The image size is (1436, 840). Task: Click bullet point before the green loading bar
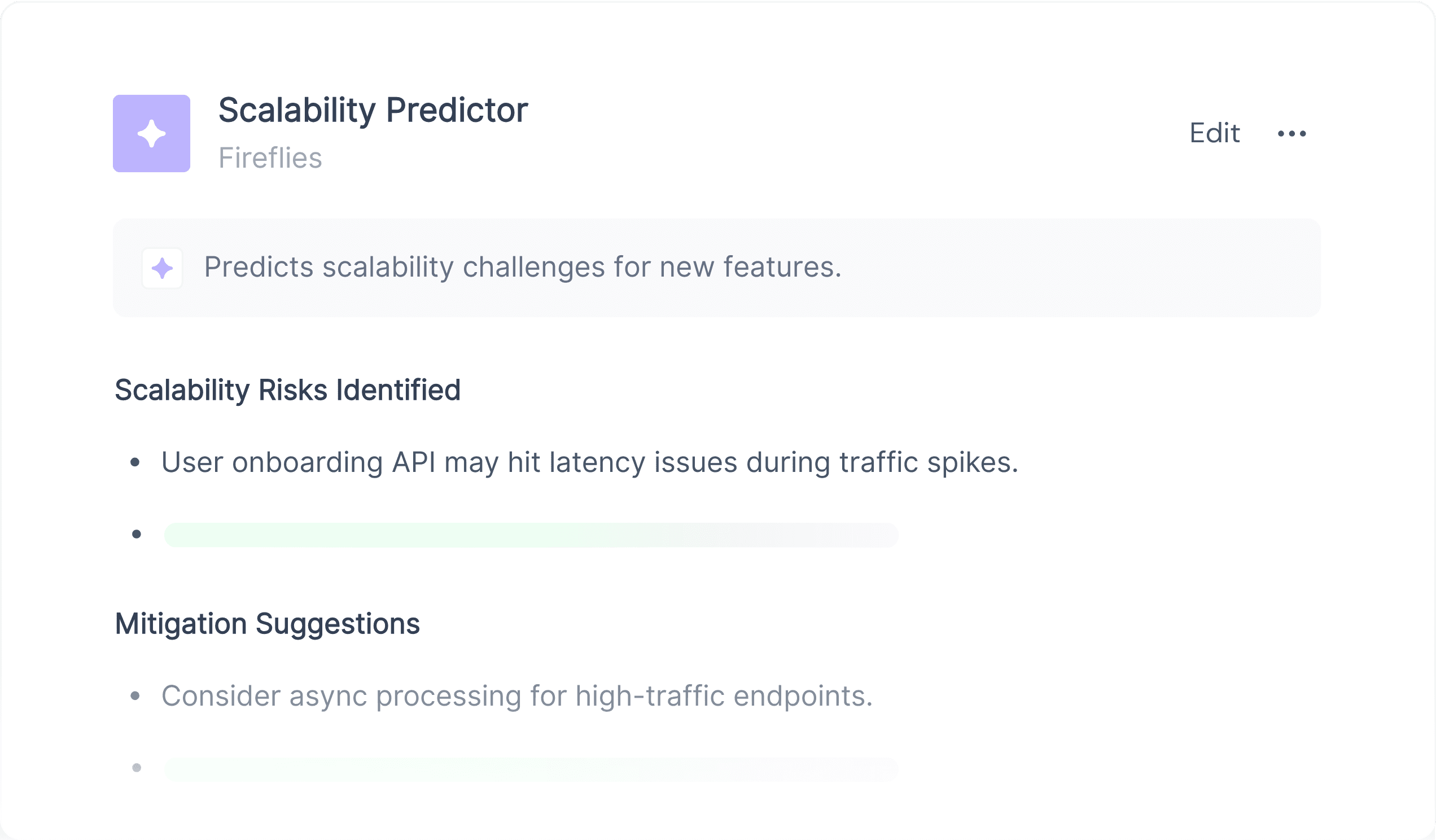136,535
